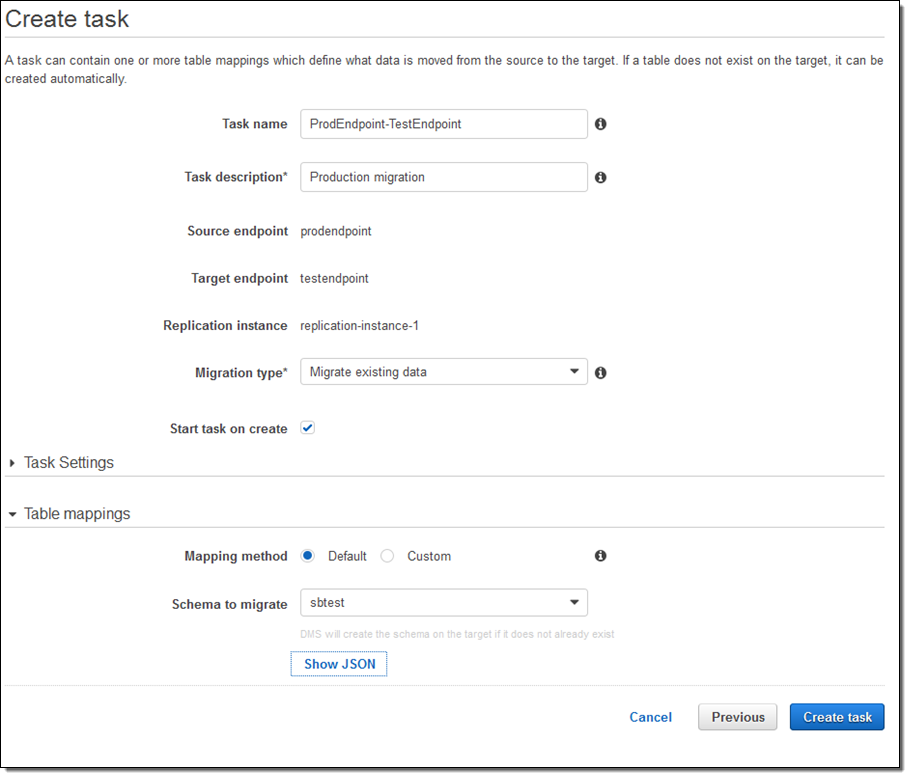Click the info icon beside Task description

click(x=601, y=177)
